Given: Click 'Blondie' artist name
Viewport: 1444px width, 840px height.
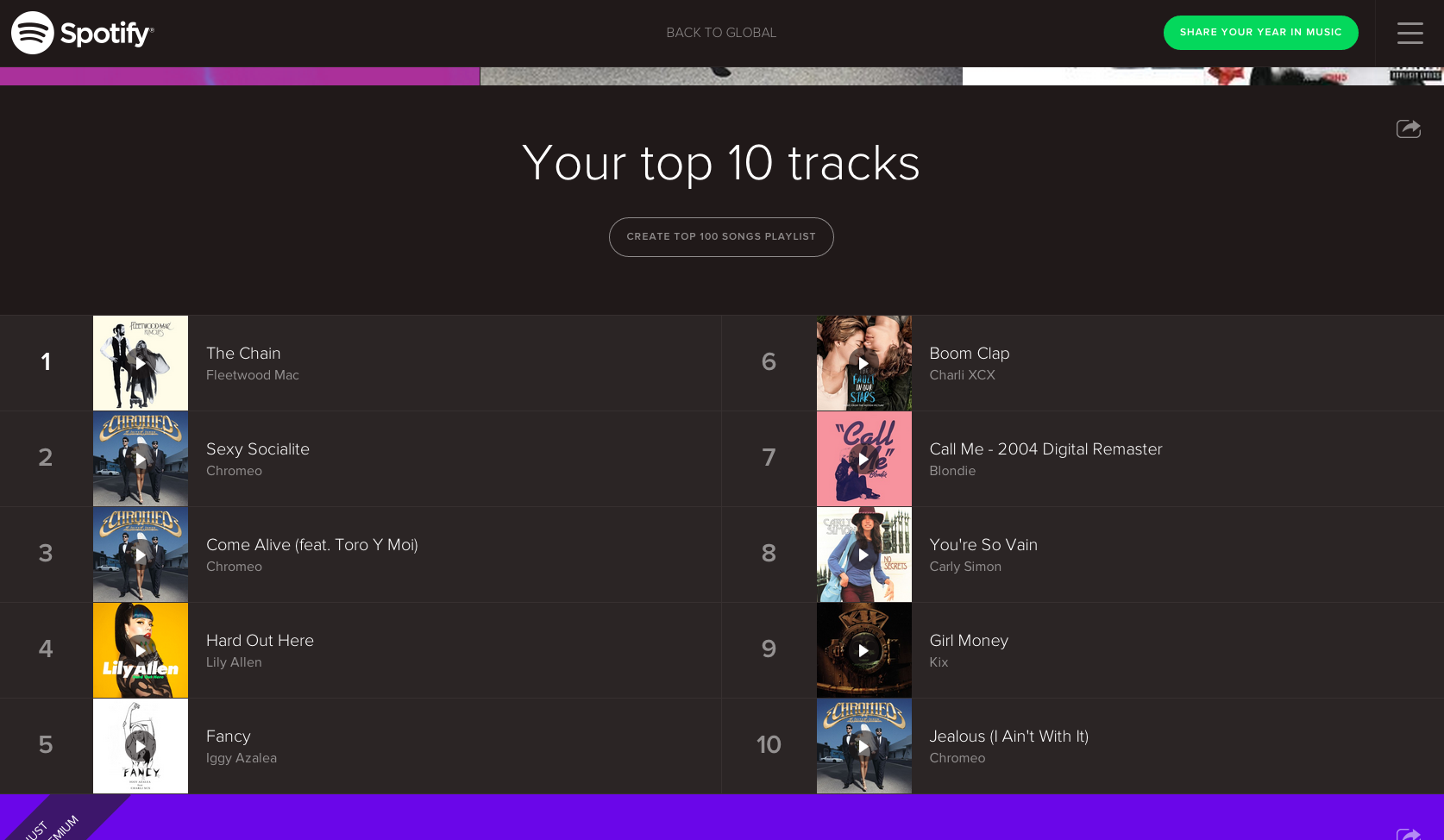Looking at the screenshot, I should point(952,471).
